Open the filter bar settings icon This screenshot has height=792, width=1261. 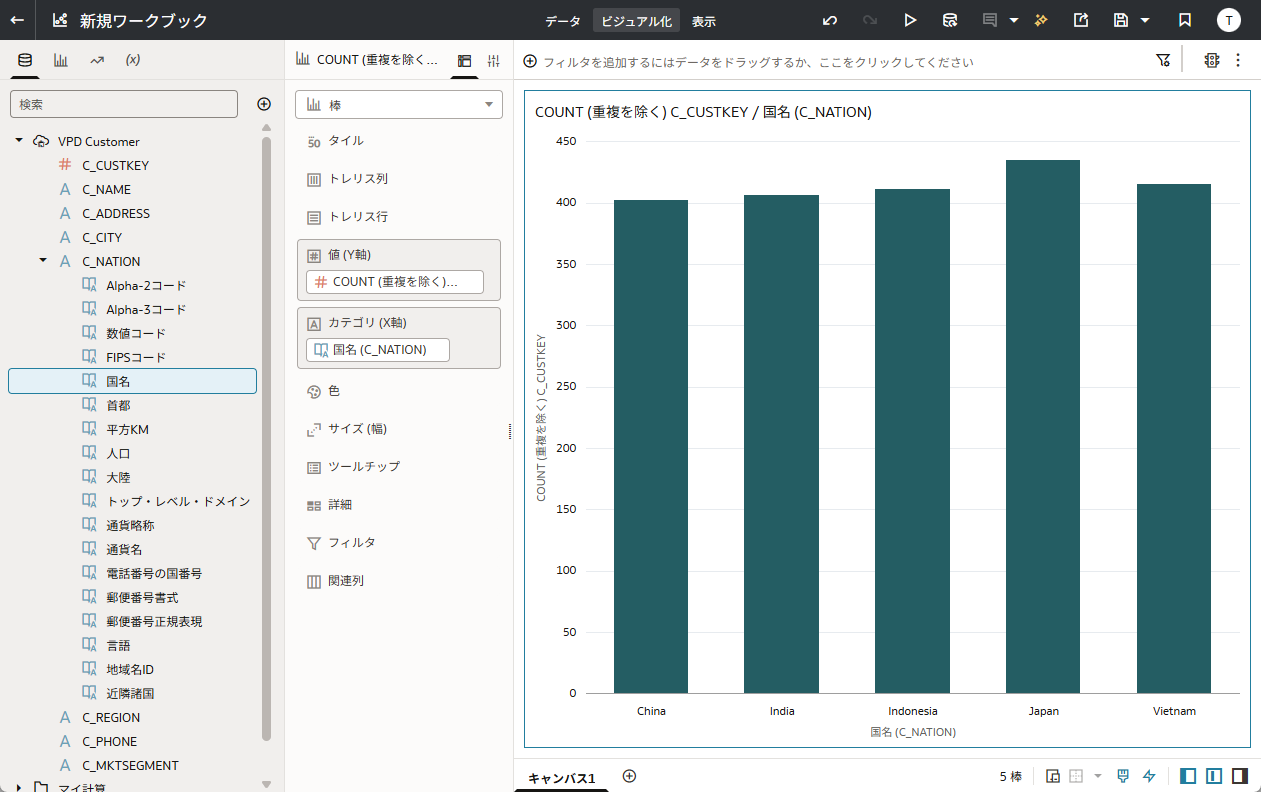click(1163, 60)
